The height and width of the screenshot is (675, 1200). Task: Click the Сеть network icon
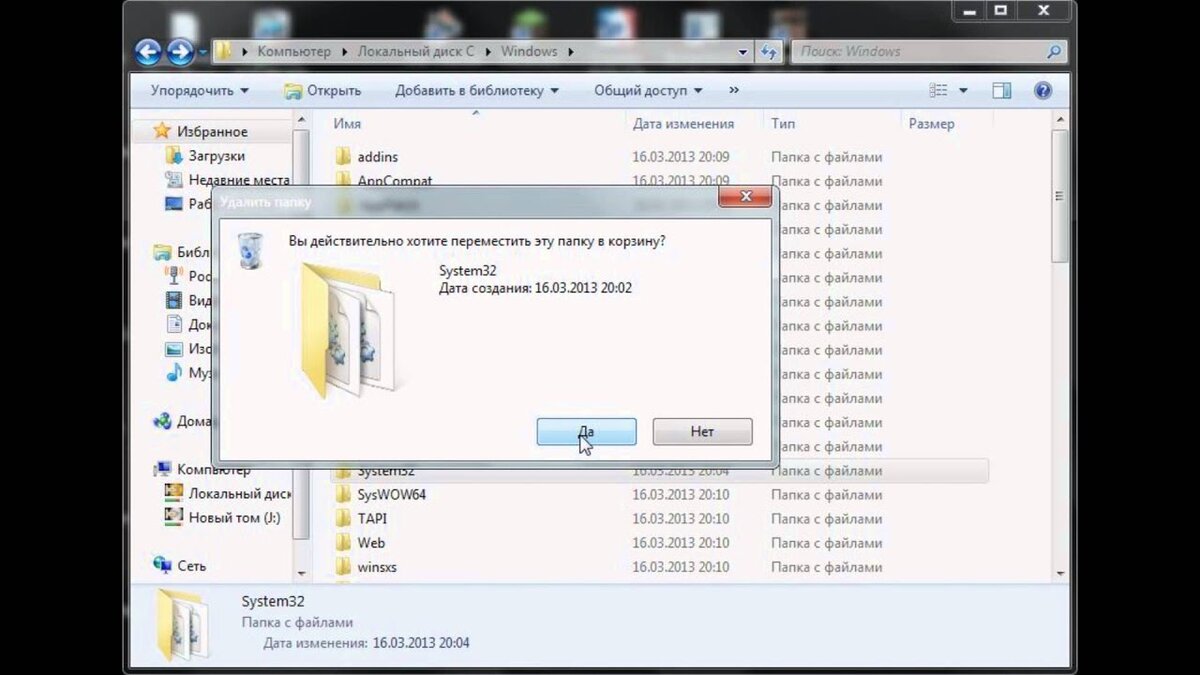[162, 565]
